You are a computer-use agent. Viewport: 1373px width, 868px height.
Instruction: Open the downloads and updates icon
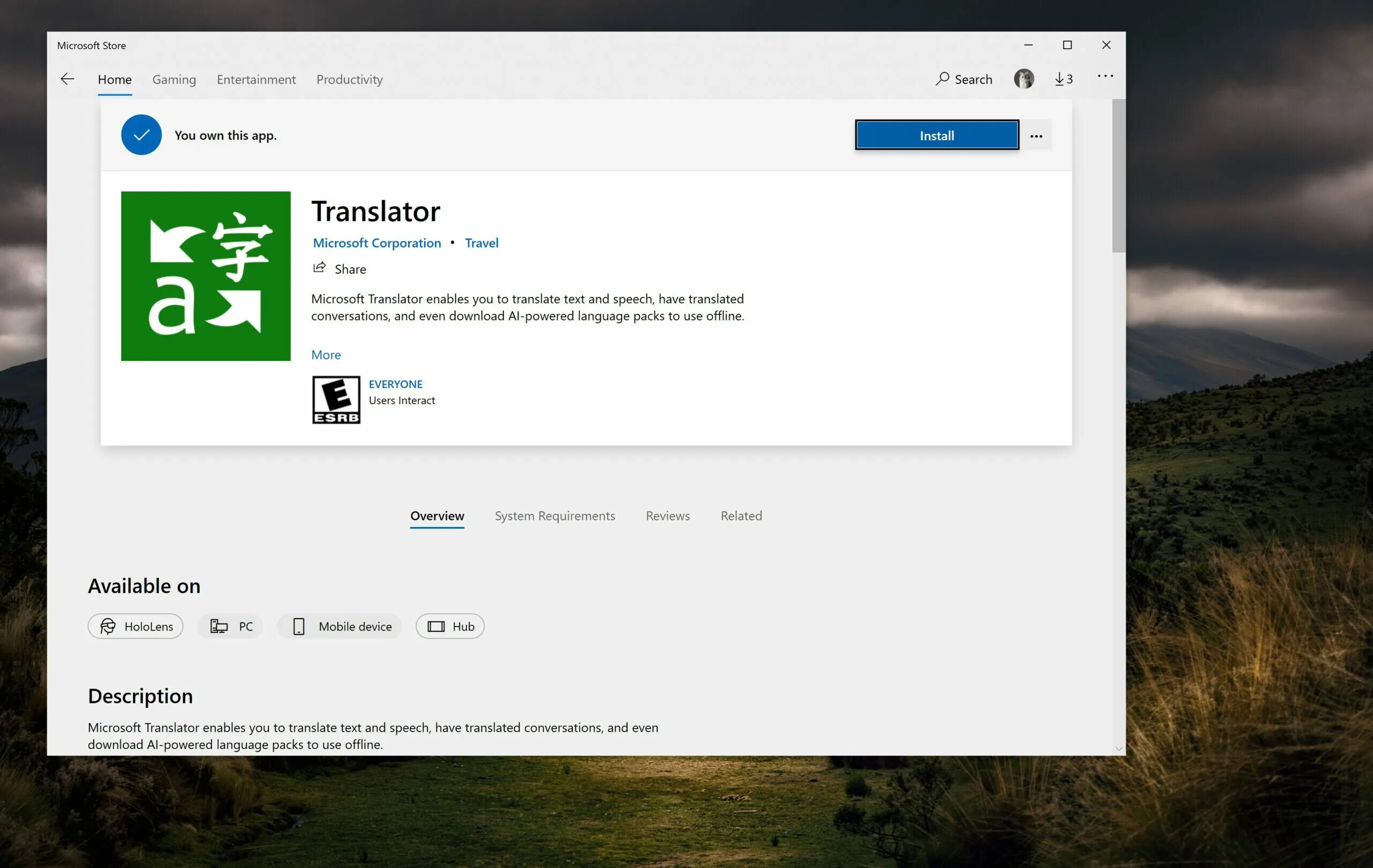[x=1063, y=79]
